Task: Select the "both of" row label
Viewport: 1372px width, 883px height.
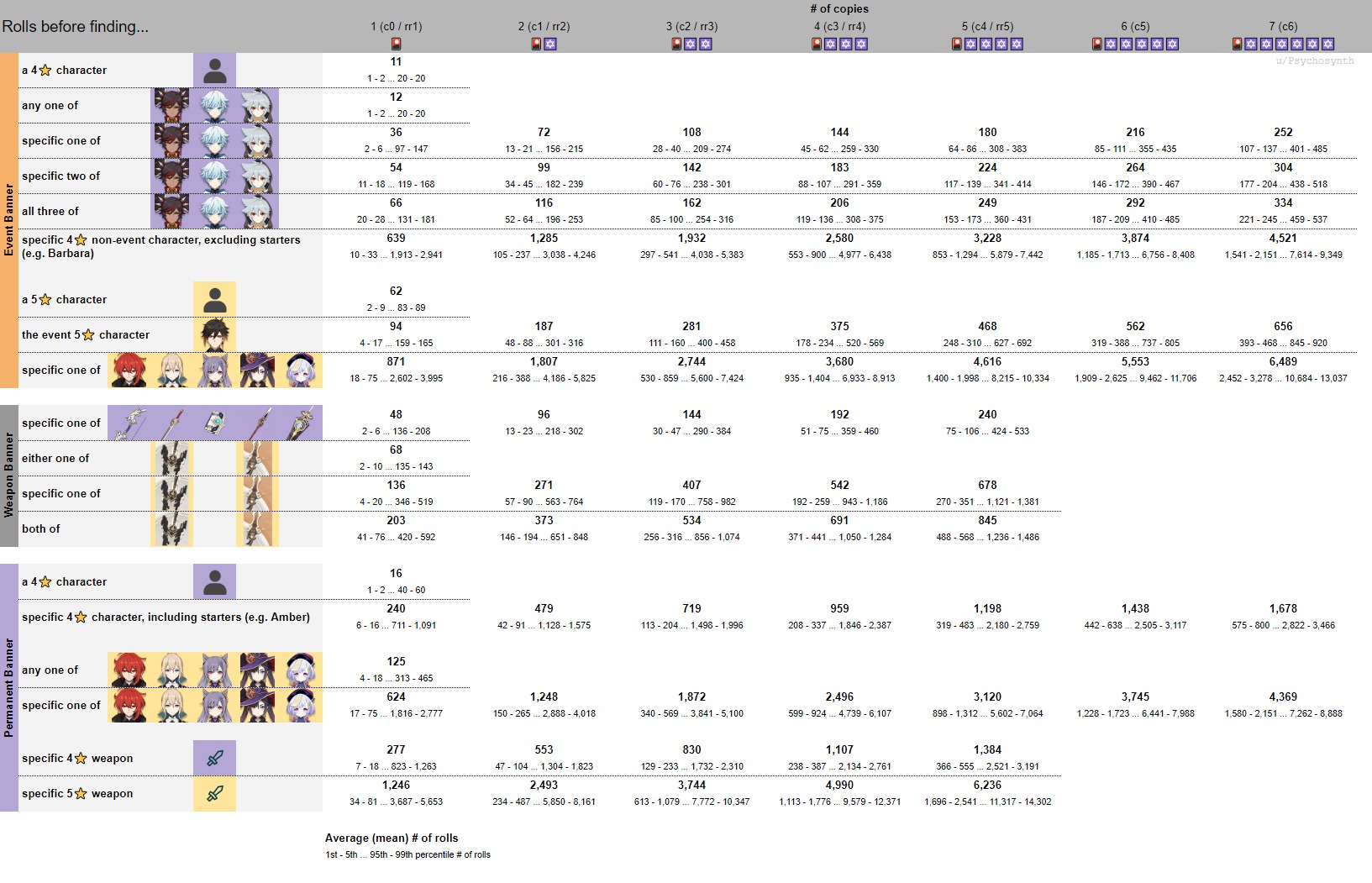Action: 41,528
